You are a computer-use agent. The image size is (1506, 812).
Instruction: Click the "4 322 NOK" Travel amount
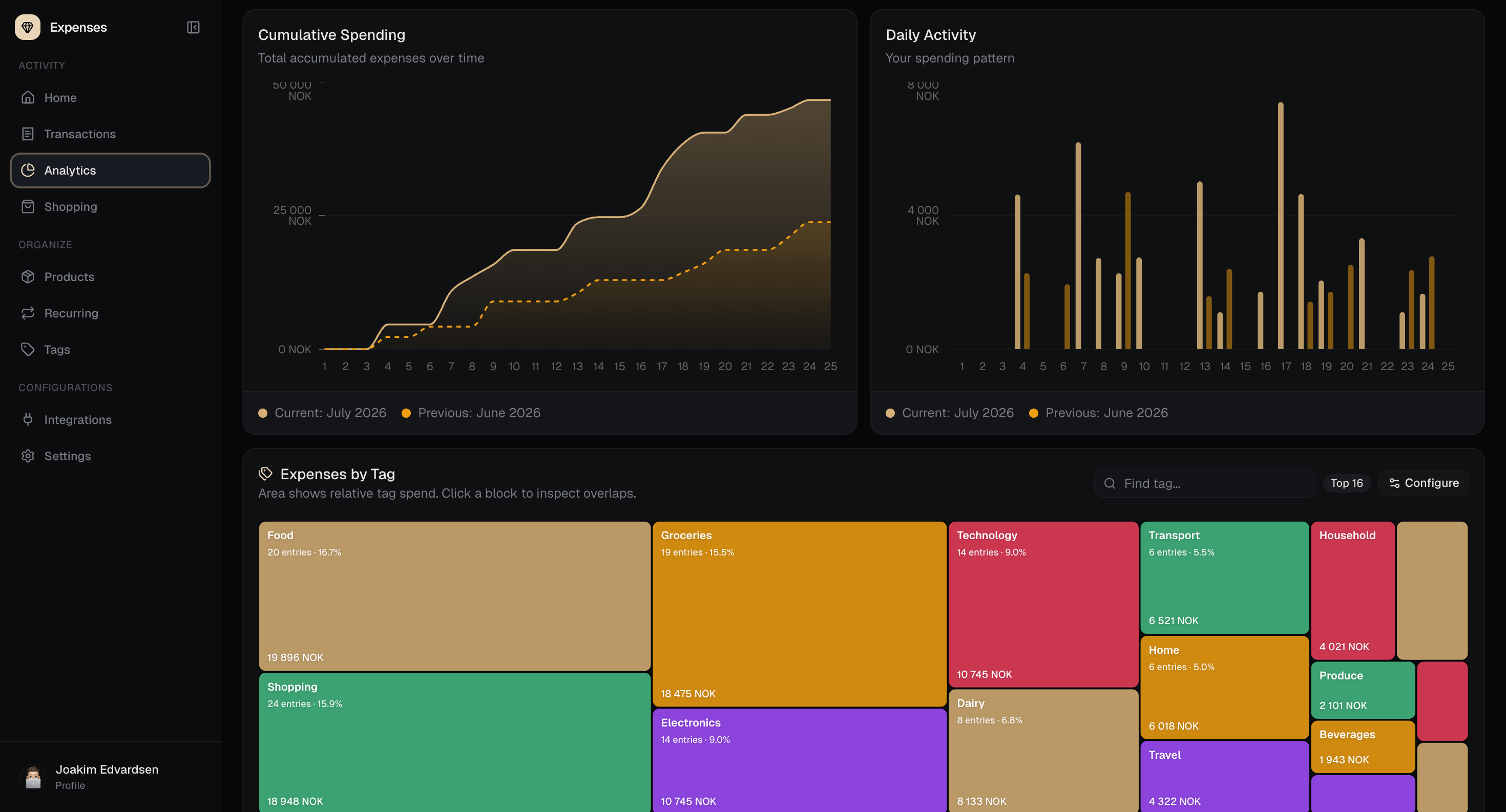coord(1175,801)
